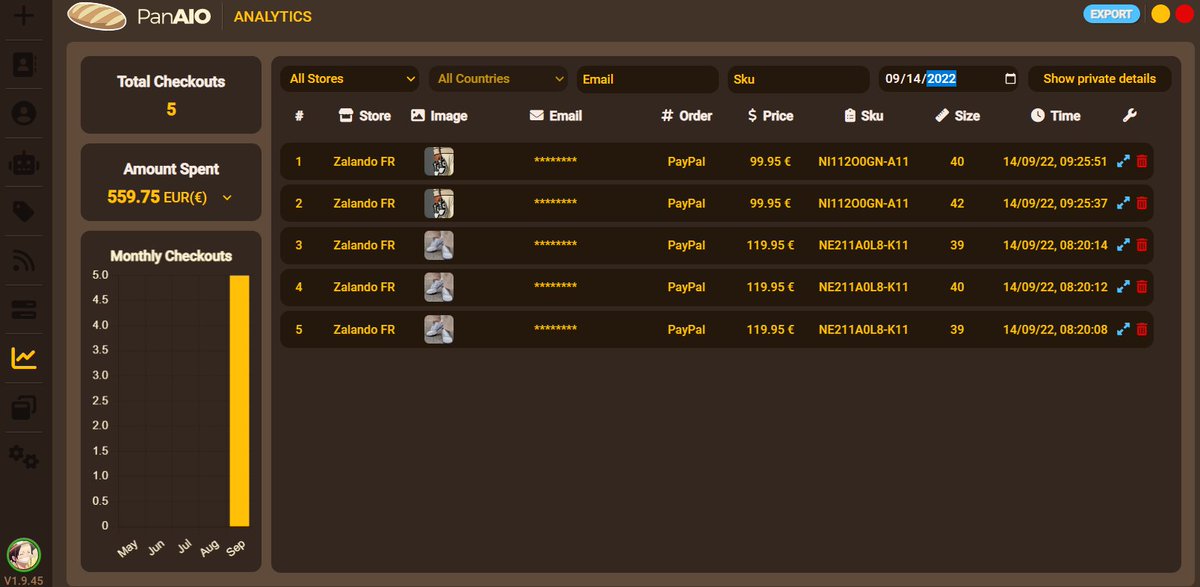Delete checkout row 5 with trash icon
The height and width of the screenshot is (587, 1200).
tap(1141, 329)
